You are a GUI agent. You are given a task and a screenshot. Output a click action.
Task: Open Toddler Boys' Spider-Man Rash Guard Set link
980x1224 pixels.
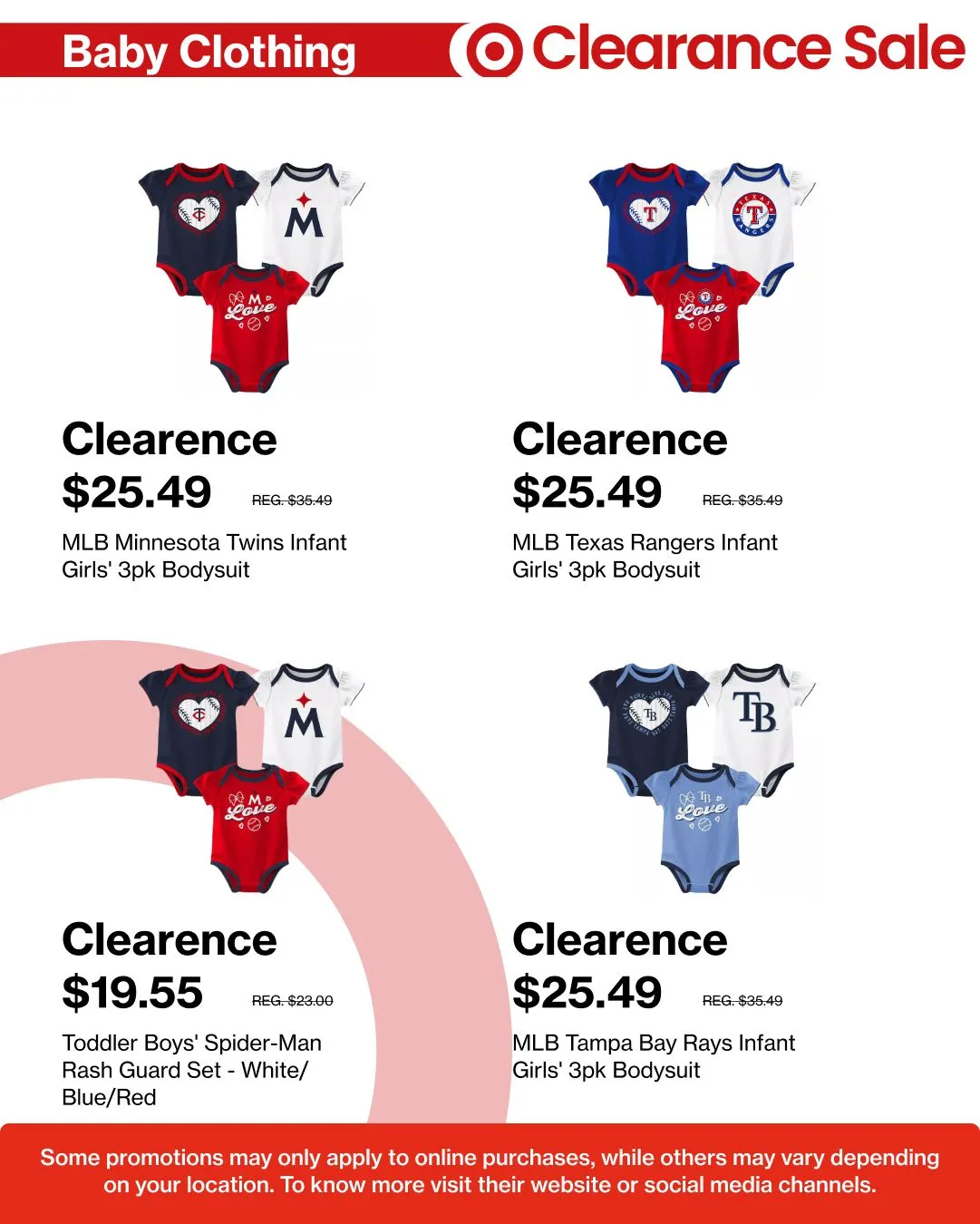[x=191, y=1070]
